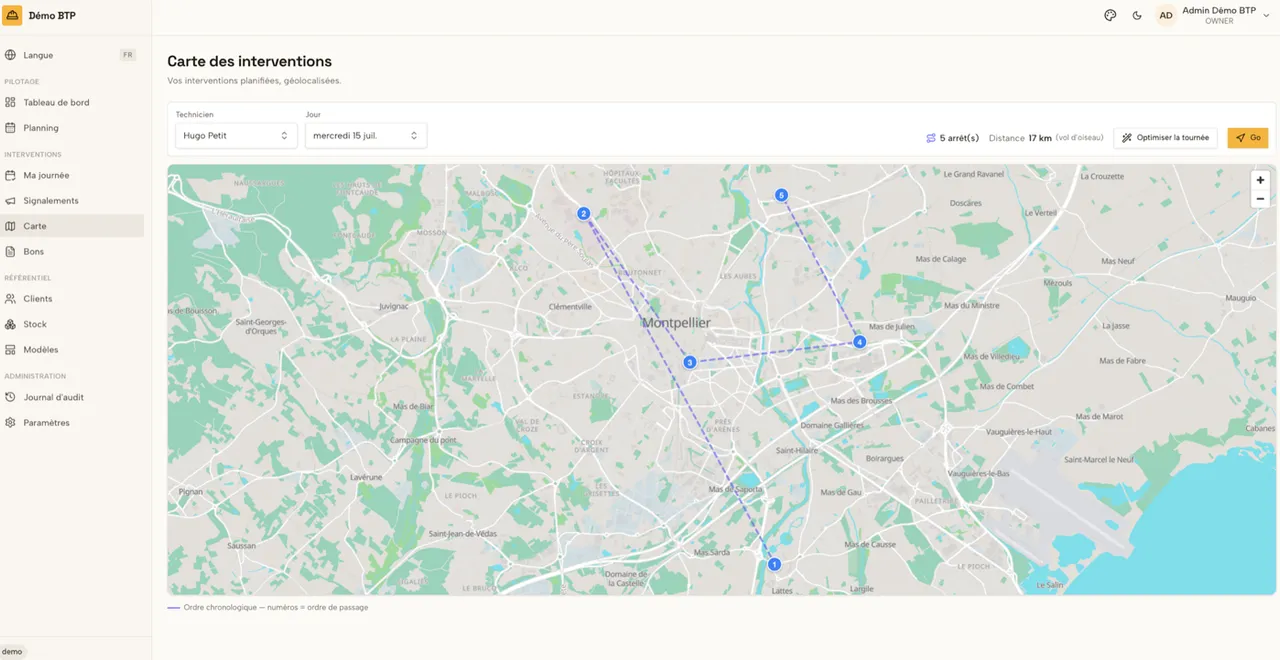Open the Technicien Hugo Petit dropdown
This screenshot has width=1280, height=660.
[236, 135]
